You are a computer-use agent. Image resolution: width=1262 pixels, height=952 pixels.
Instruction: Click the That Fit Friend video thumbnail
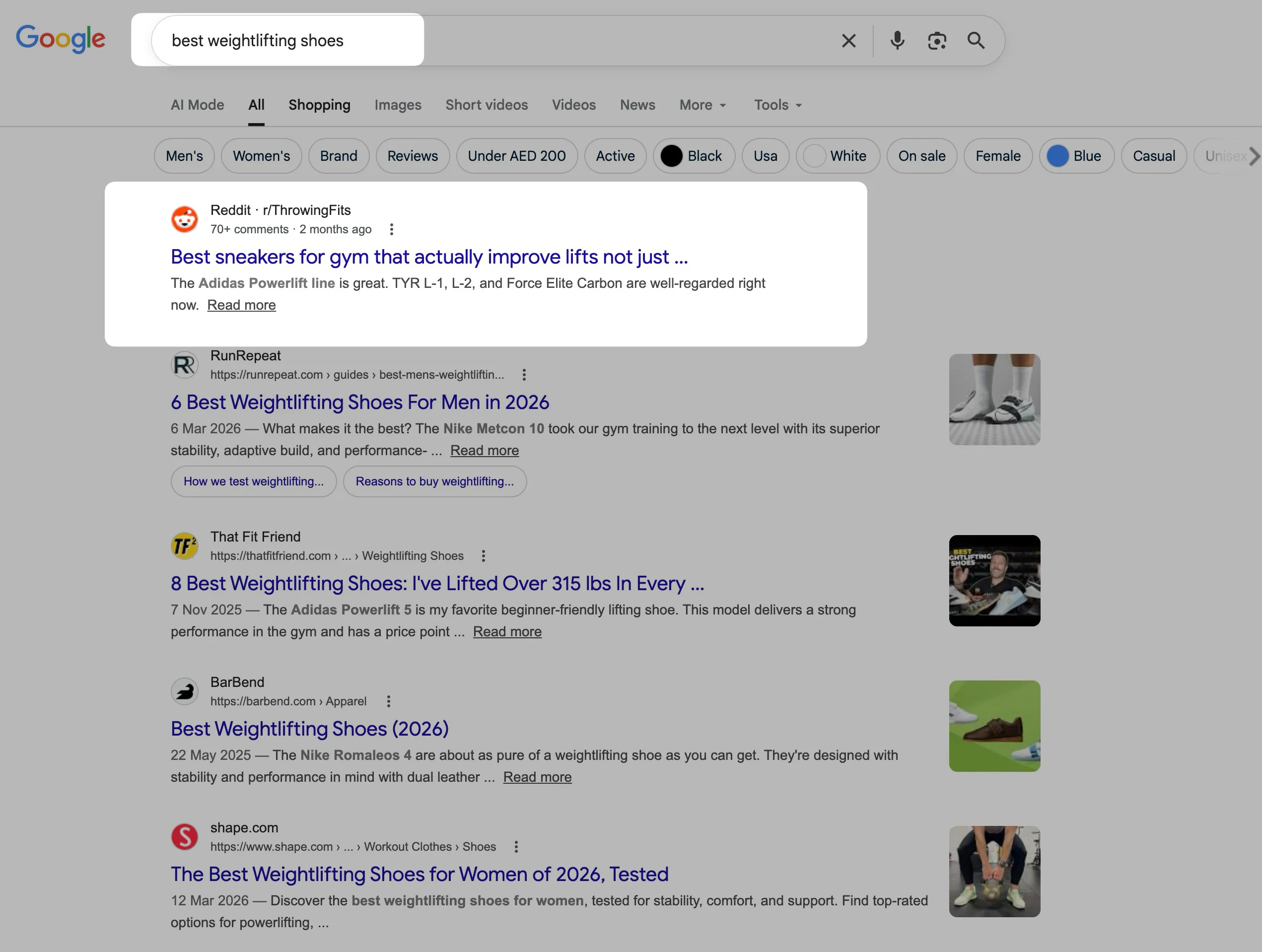coord(994,581)
